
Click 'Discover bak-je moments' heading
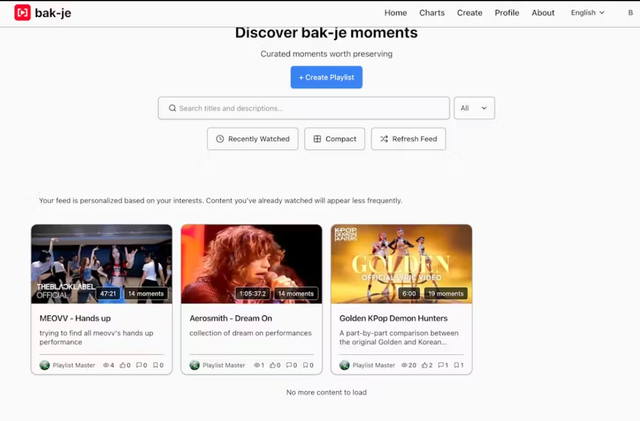(x=326, y=33)
